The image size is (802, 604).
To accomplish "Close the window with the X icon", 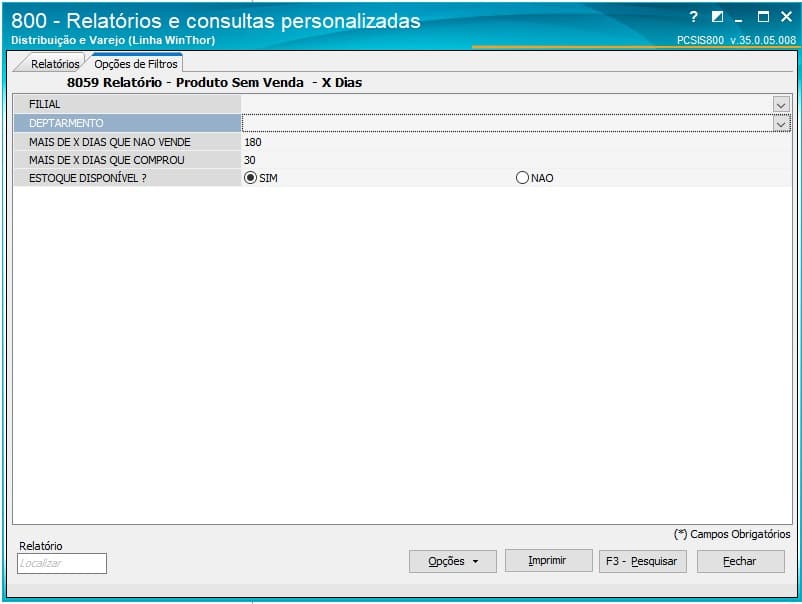I will coord(786,17).
